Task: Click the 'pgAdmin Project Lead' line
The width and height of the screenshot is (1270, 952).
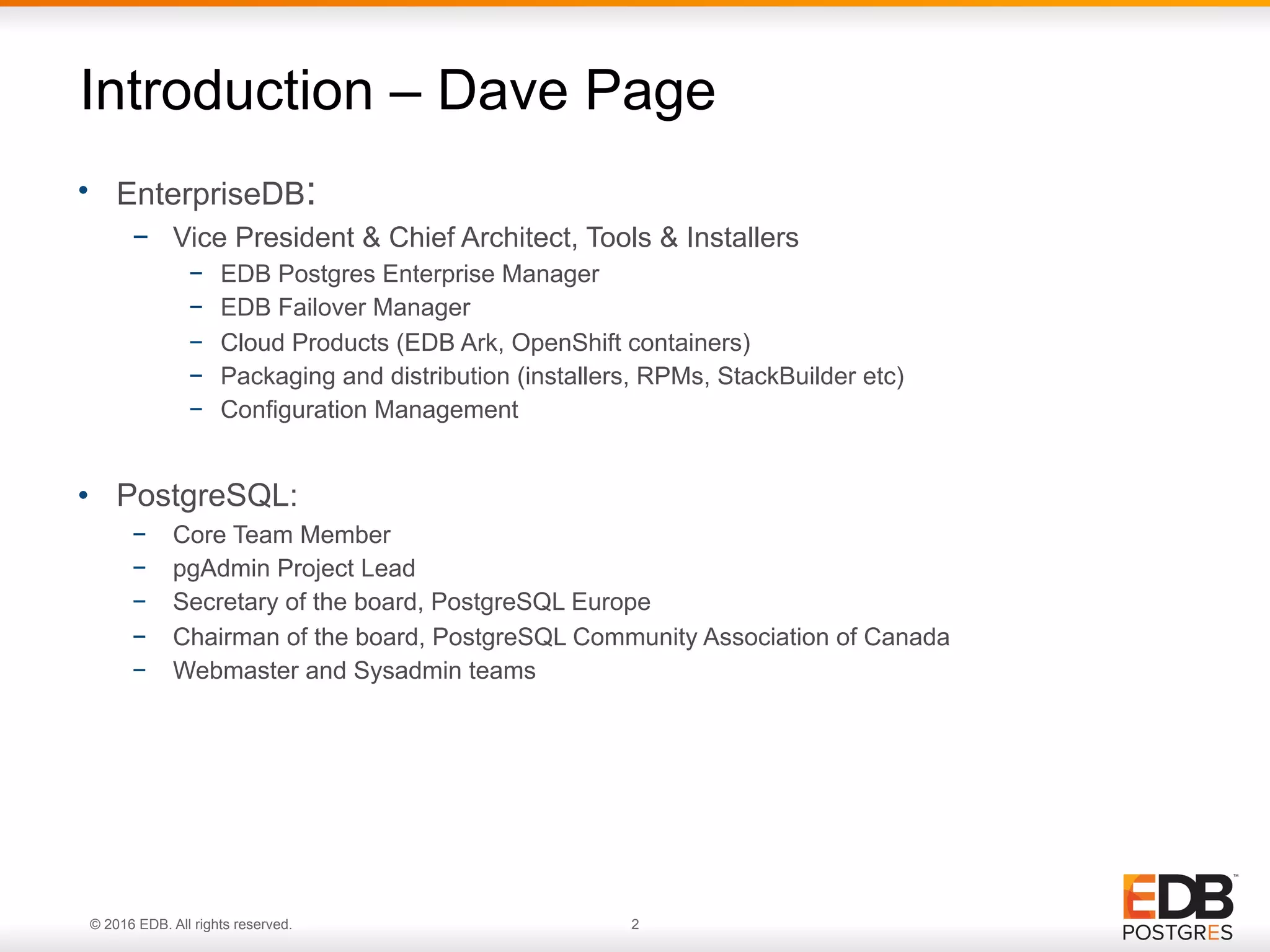Action: click(294, 568)
